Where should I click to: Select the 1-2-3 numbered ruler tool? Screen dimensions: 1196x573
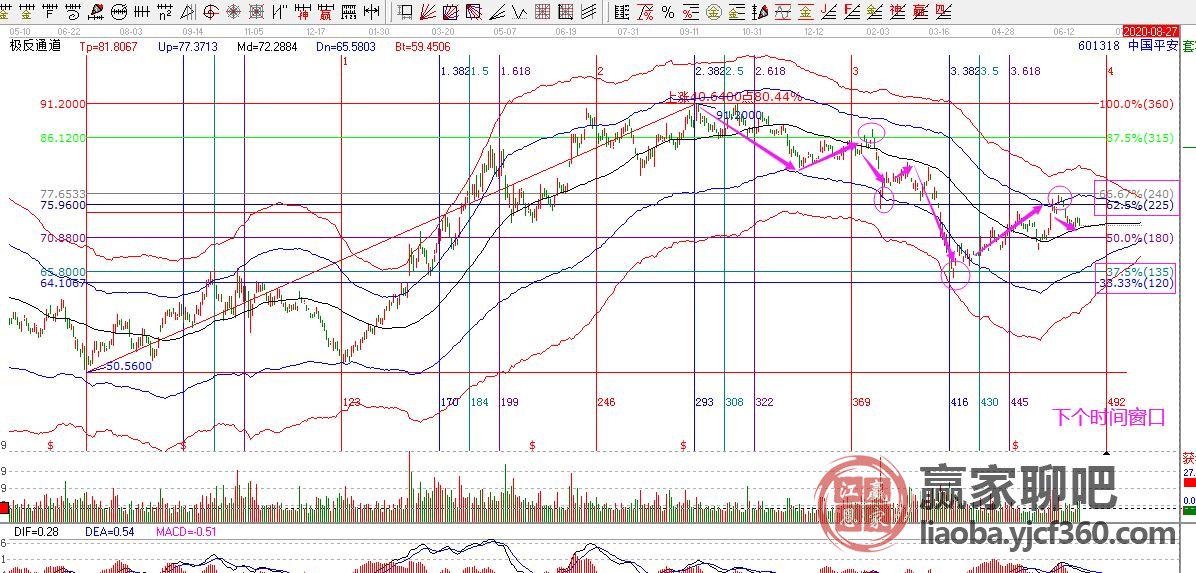[x=349, y=11]
